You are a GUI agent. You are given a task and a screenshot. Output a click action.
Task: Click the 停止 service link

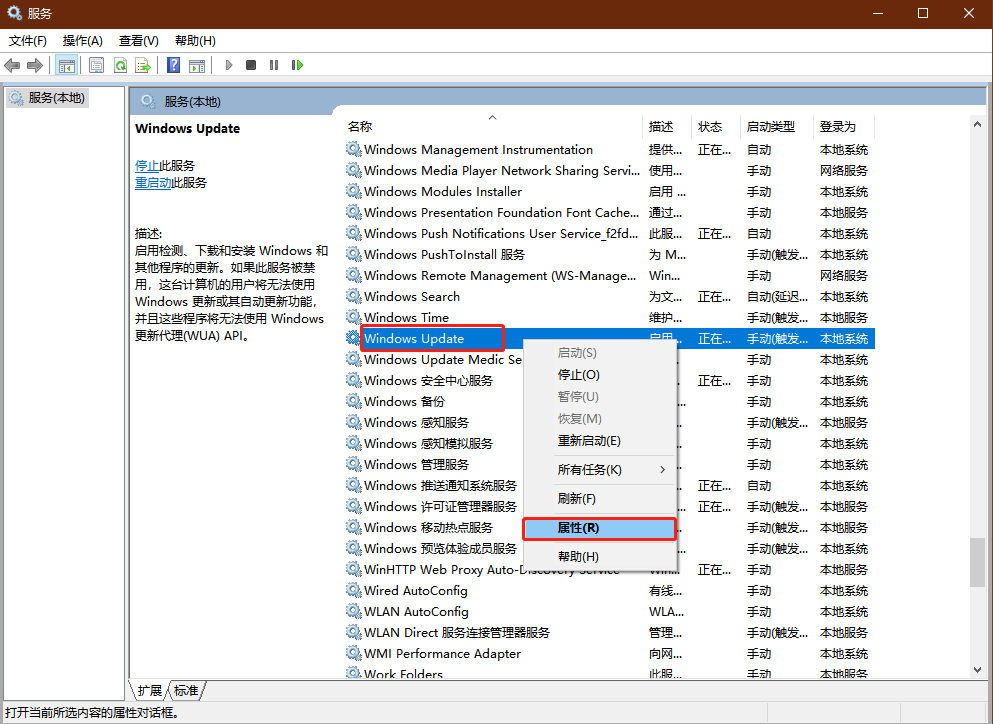(146, 166)
